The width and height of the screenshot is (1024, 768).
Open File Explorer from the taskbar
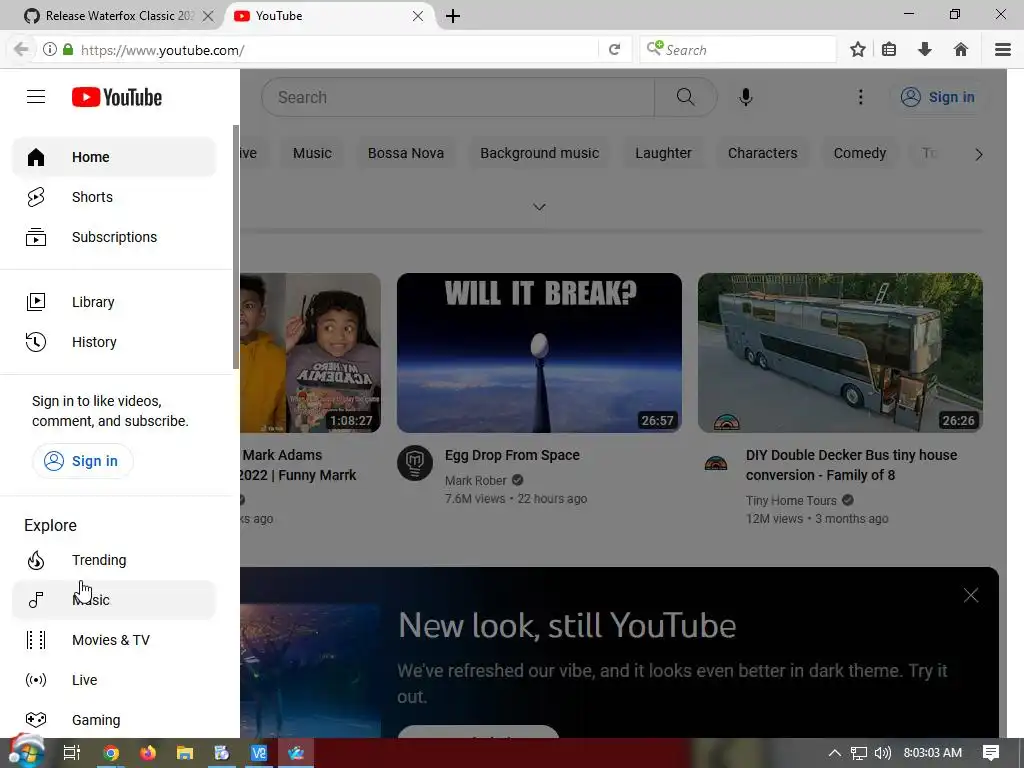point(185,753)
